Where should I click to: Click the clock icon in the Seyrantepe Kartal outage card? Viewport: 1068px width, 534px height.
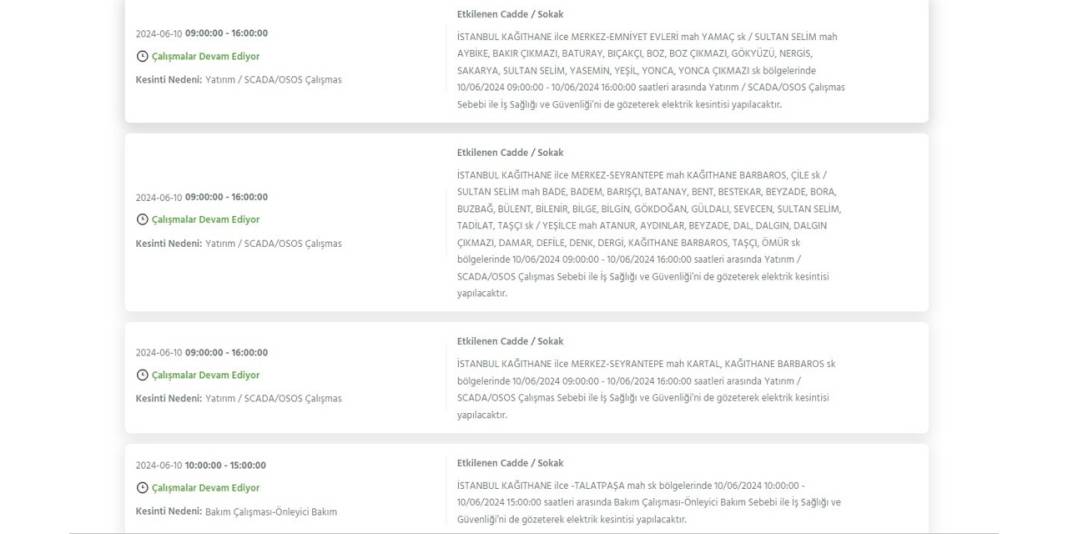tap(142, 376)
